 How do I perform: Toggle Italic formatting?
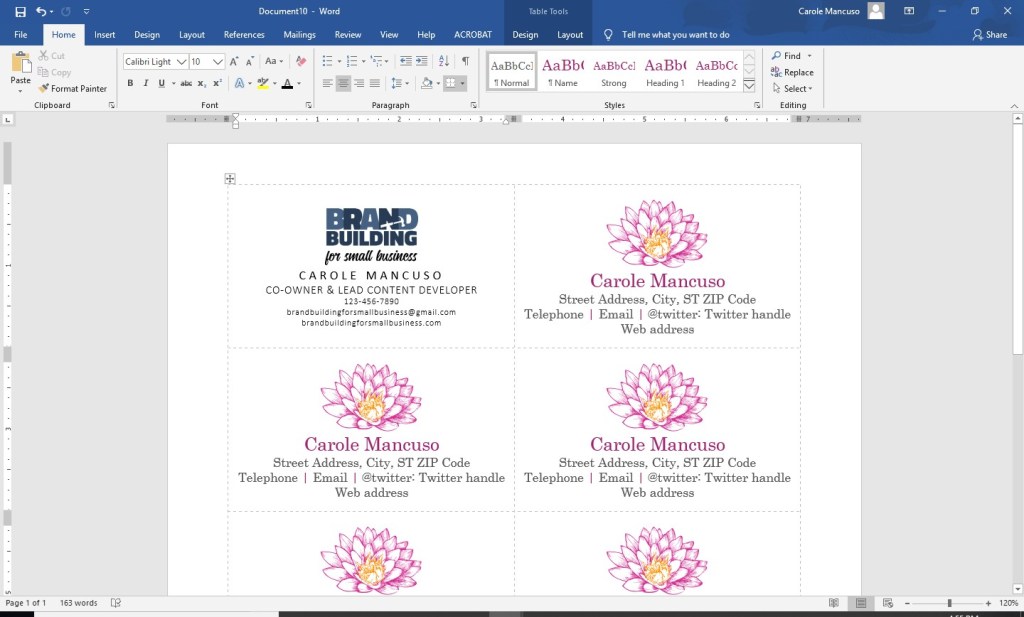[x=146, y=84]
